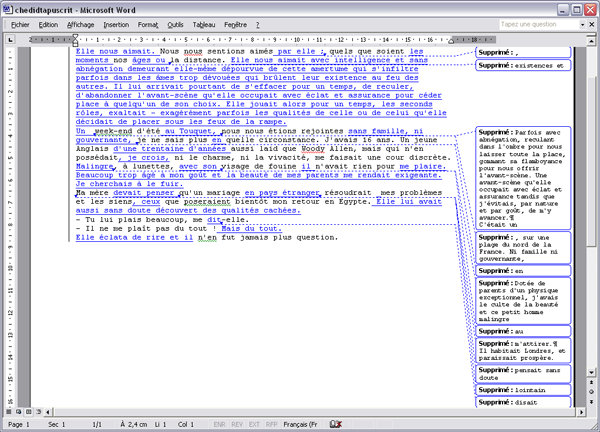Select the 'Supprimé : , sur une plage' balloon
The height and width of the screenshot is (432, 600).
[x=523, y=248]
